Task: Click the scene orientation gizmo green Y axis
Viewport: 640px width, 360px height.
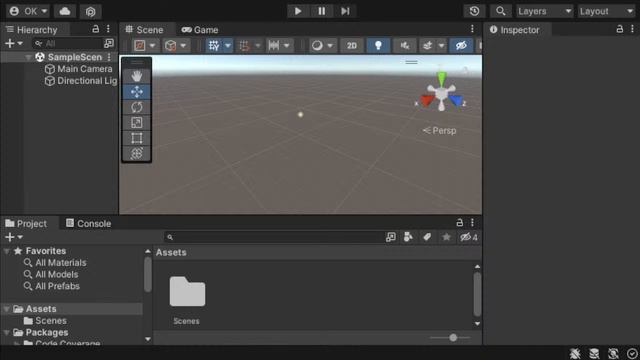Action: pos(441,78)
